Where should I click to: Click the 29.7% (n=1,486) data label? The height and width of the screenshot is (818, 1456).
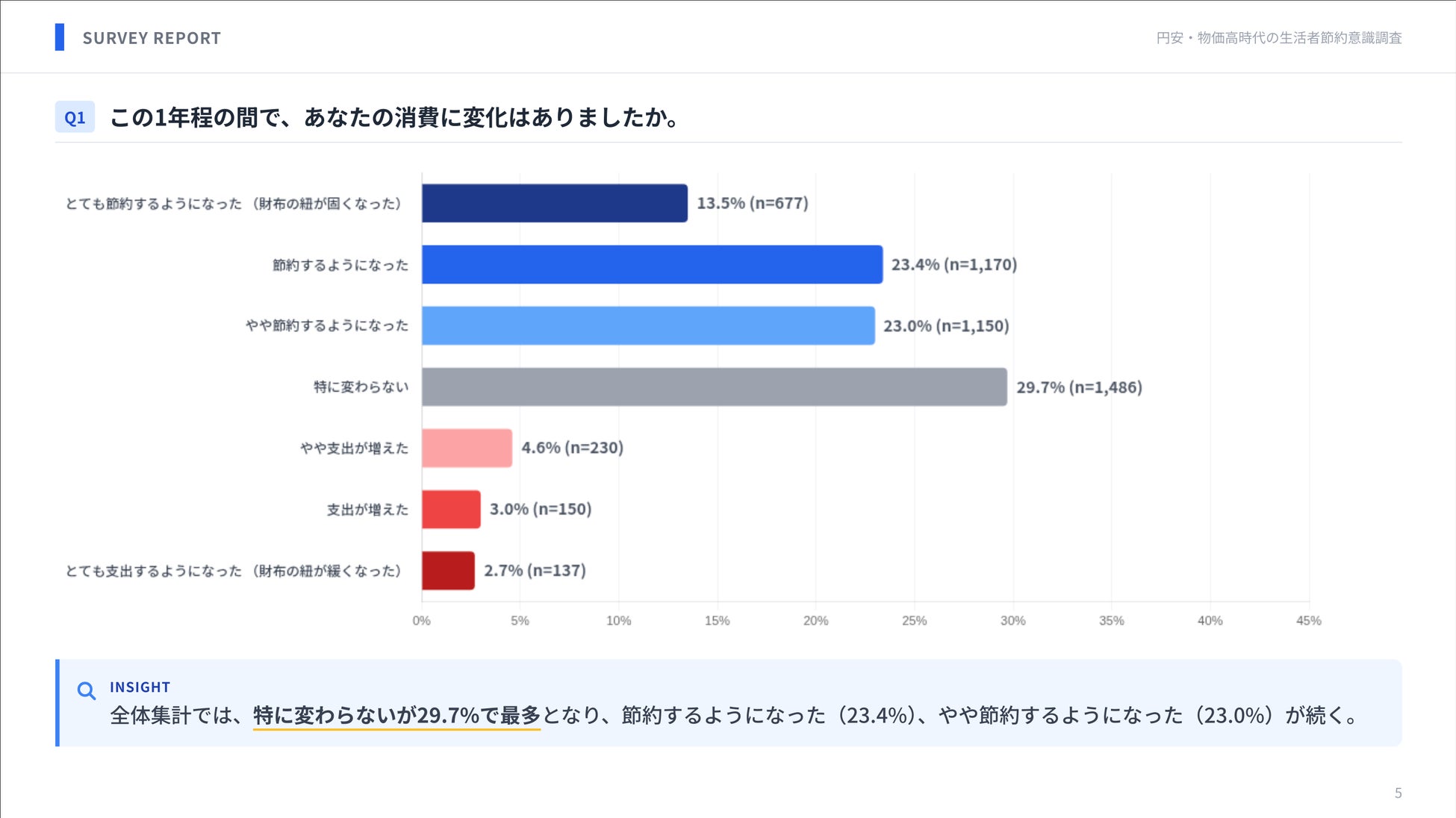click(1079, 387)
